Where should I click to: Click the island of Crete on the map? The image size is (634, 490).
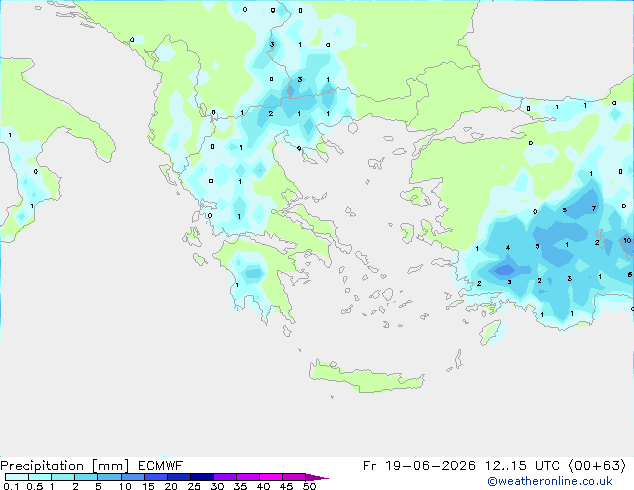pos(366,377)
